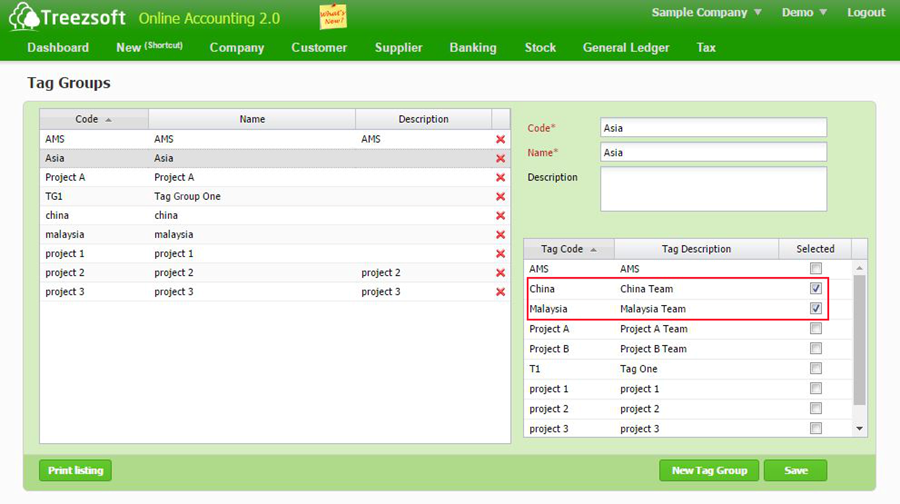Open the Sample Company dropdown
Image resolution: width=900 pixels, height=504 pixels.
pos(706,12)
